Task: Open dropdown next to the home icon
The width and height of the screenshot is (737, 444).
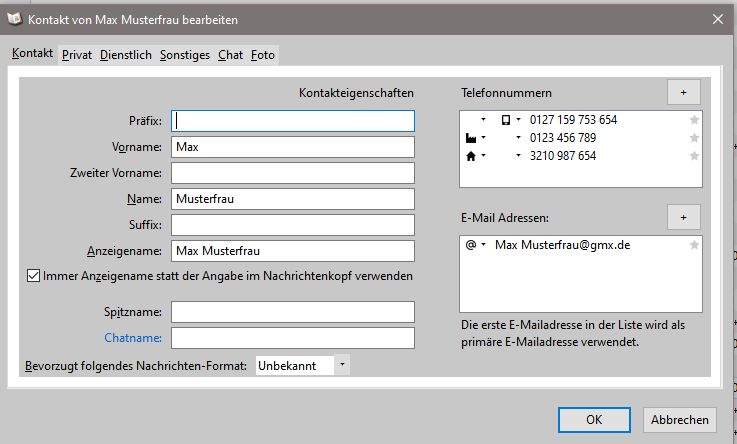Action: [x=483, y=156]
